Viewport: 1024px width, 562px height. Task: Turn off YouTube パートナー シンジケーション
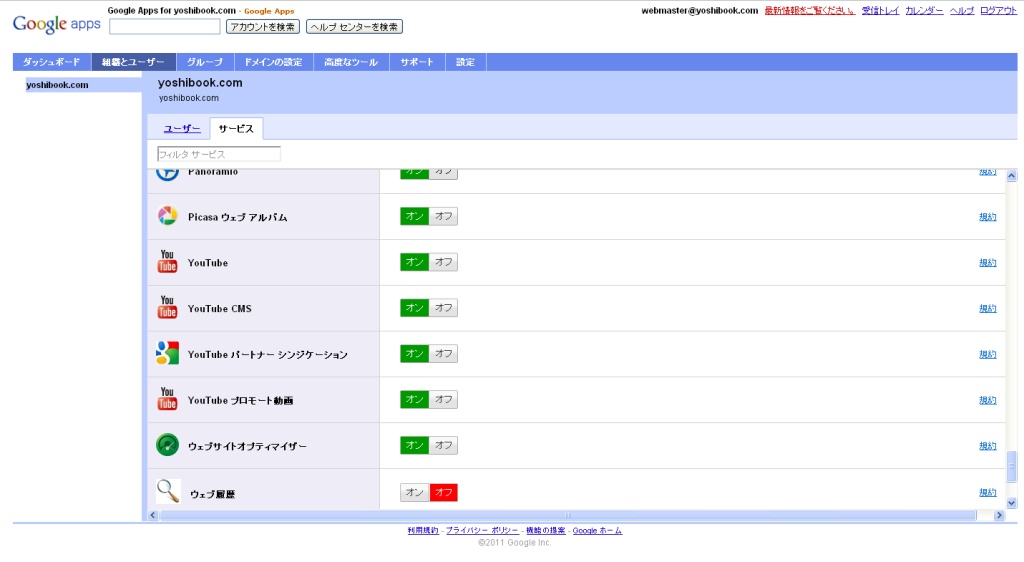(x=443, y=353)
